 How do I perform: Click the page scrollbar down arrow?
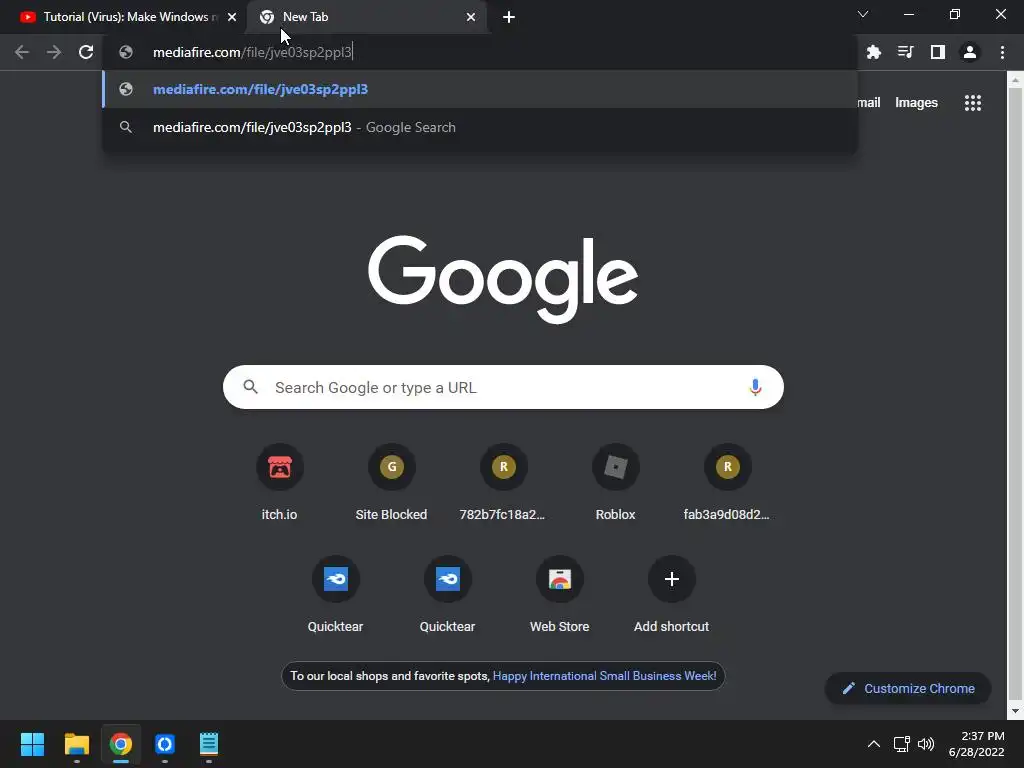coord(1015,711)
